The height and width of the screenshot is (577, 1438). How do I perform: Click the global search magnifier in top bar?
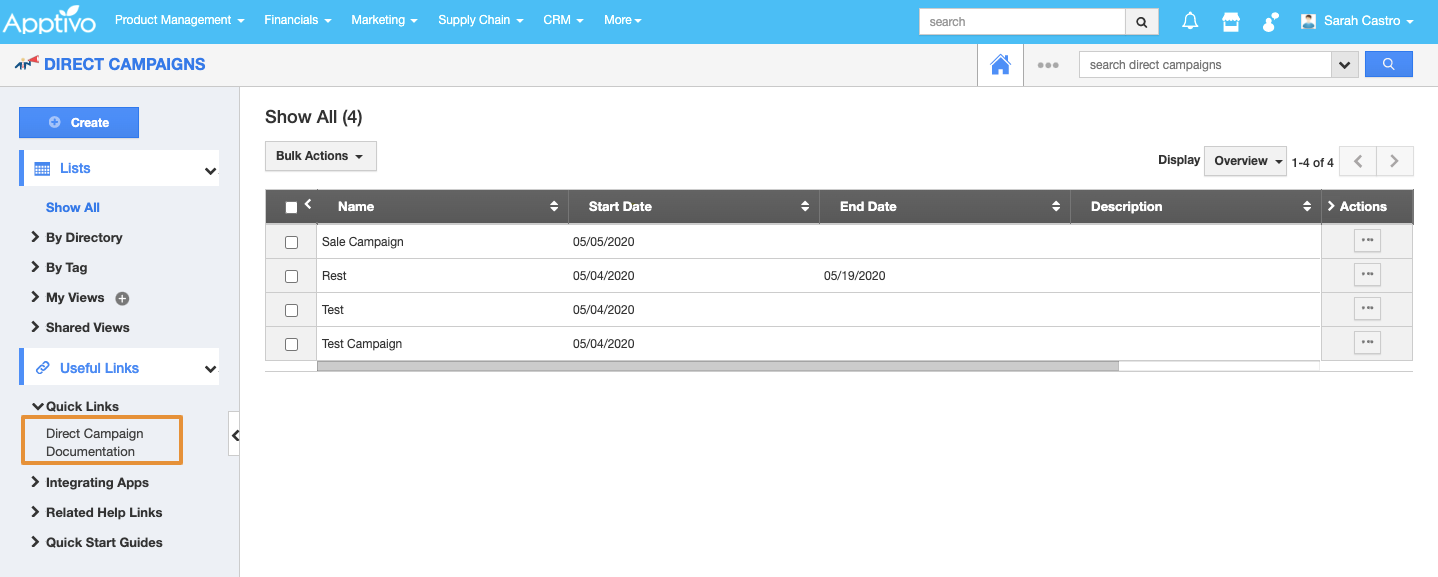pos(1141,21)
